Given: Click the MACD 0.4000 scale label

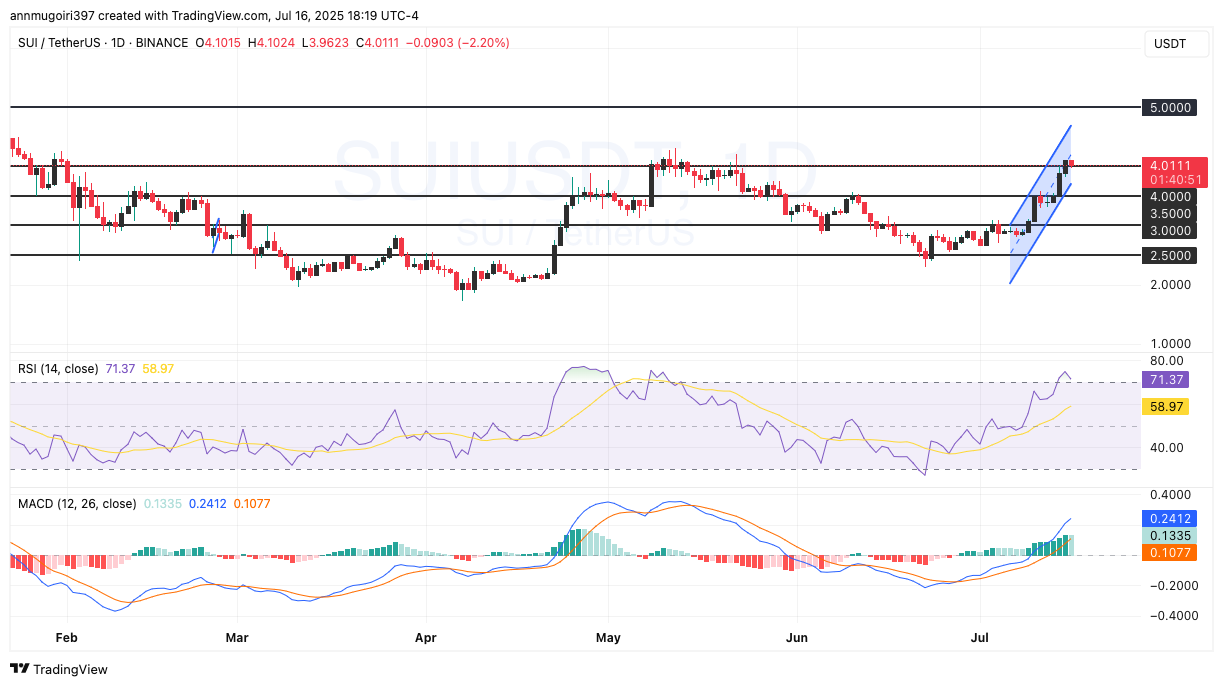Looking at the screenshot, I should (1169, 494).
